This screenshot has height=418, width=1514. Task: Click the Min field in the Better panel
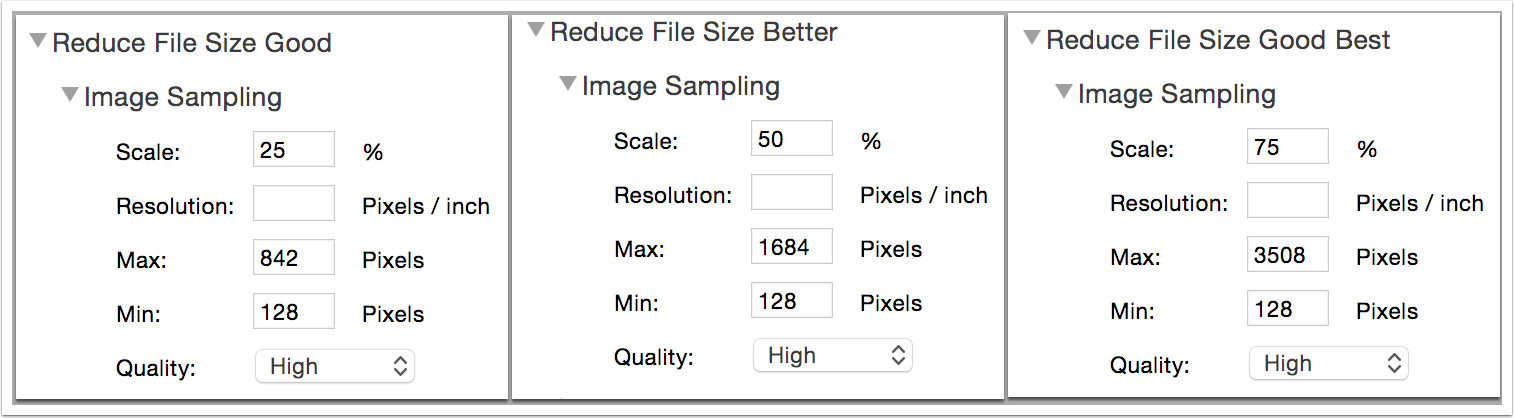click(791, 301)
